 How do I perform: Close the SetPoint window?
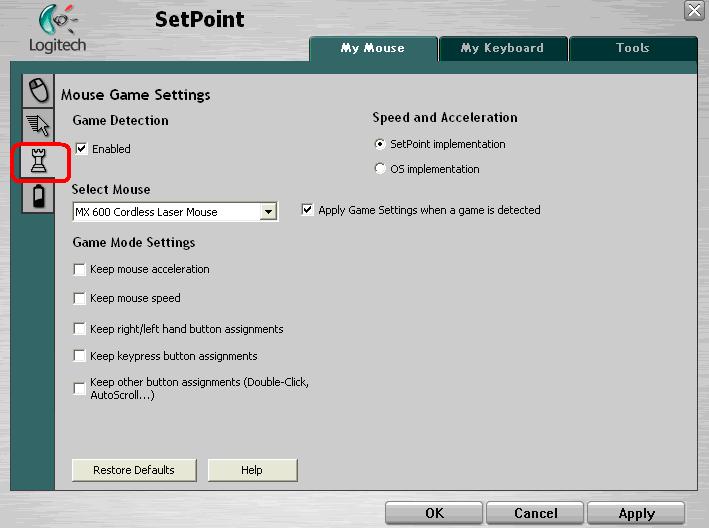(x=694, y=10)
